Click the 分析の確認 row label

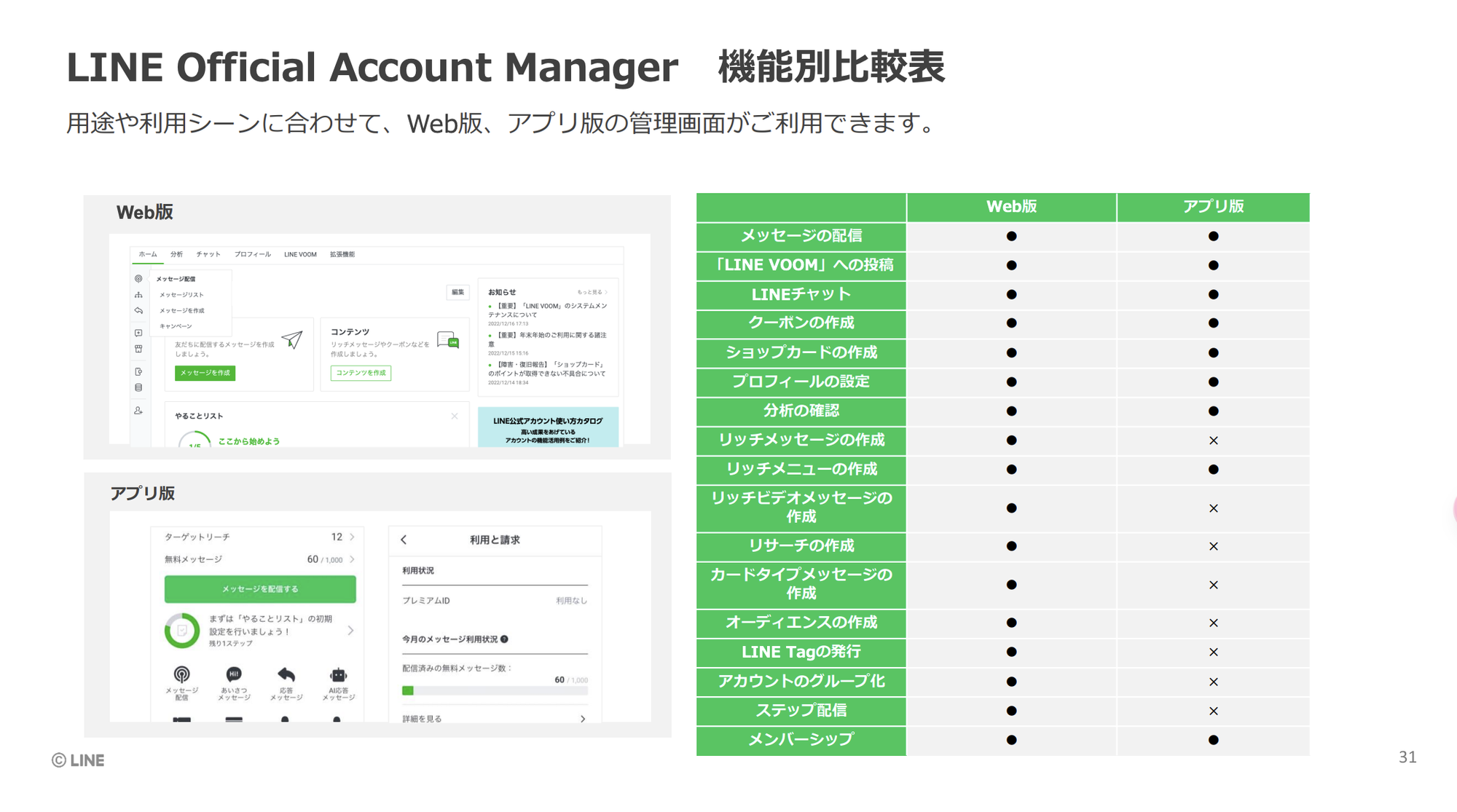tap(801, 411)
